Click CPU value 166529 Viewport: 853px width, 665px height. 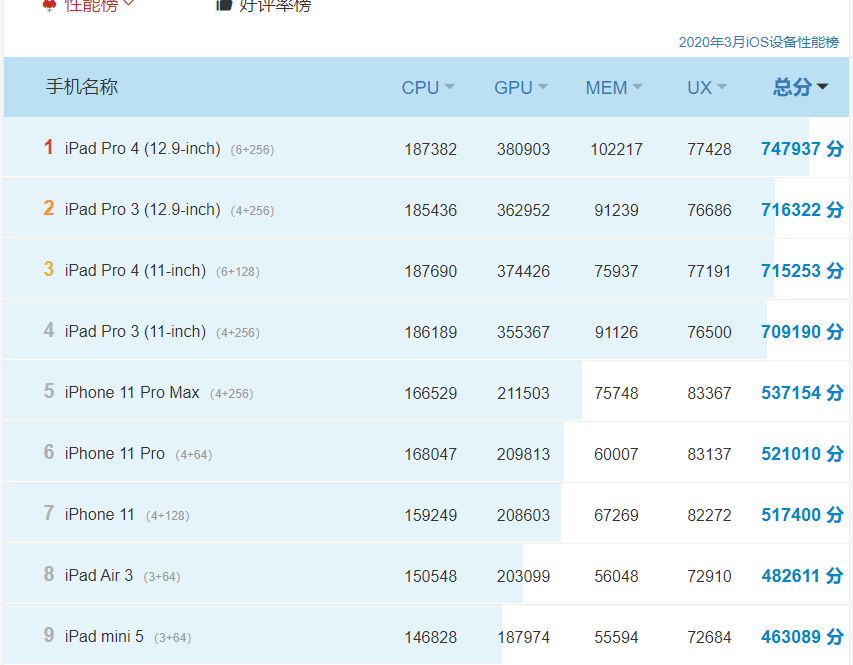[430, 393]
